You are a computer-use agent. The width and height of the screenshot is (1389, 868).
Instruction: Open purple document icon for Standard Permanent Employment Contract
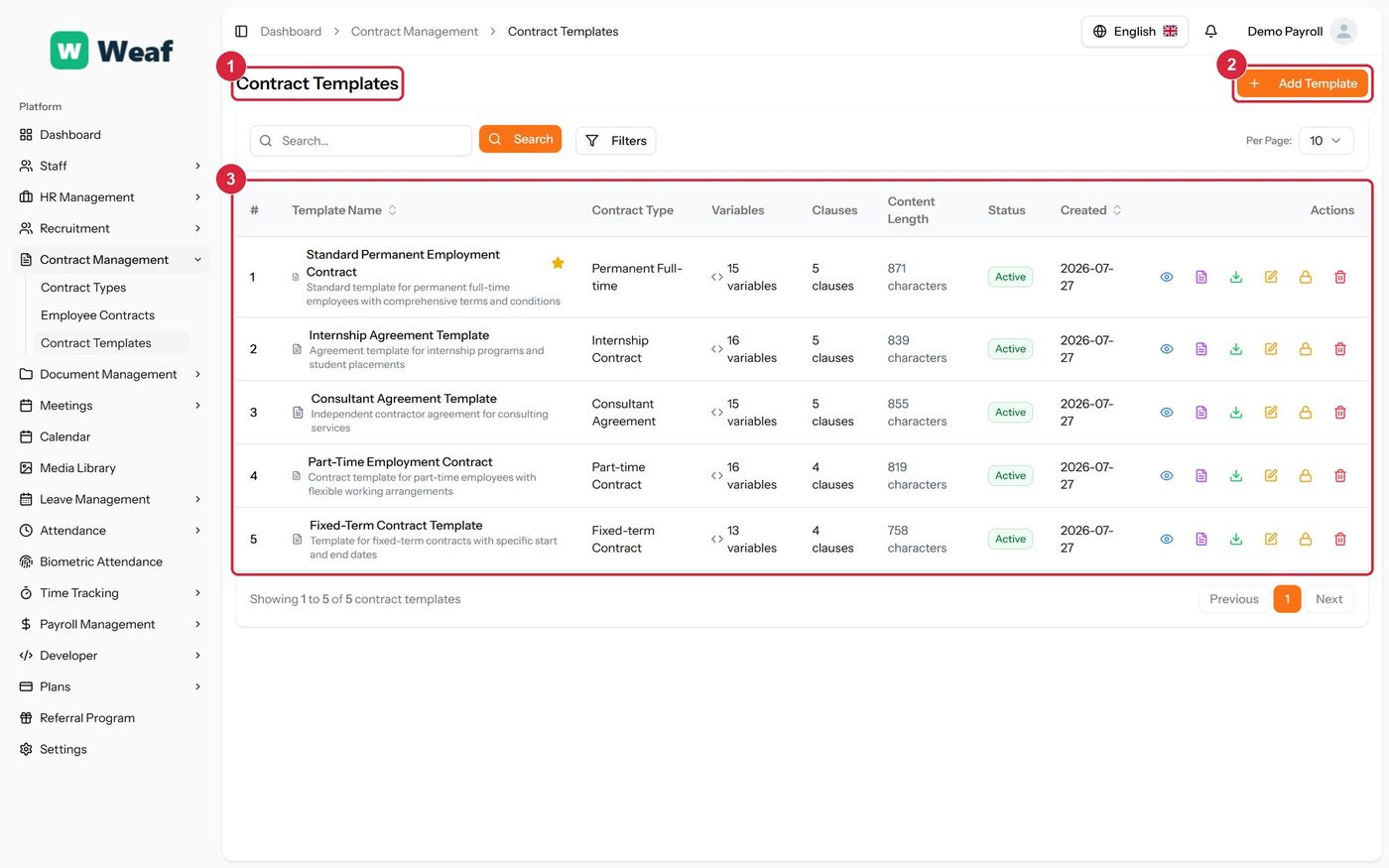[x=1201, y=277]
